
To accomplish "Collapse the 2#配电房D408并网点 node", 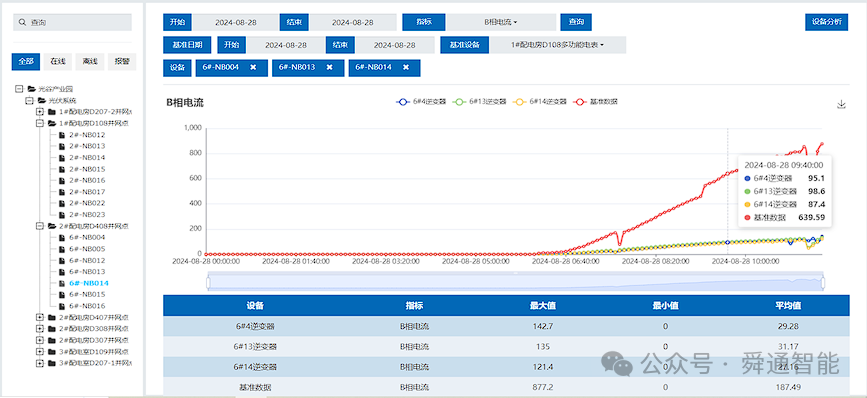I will tap(40, 226).
